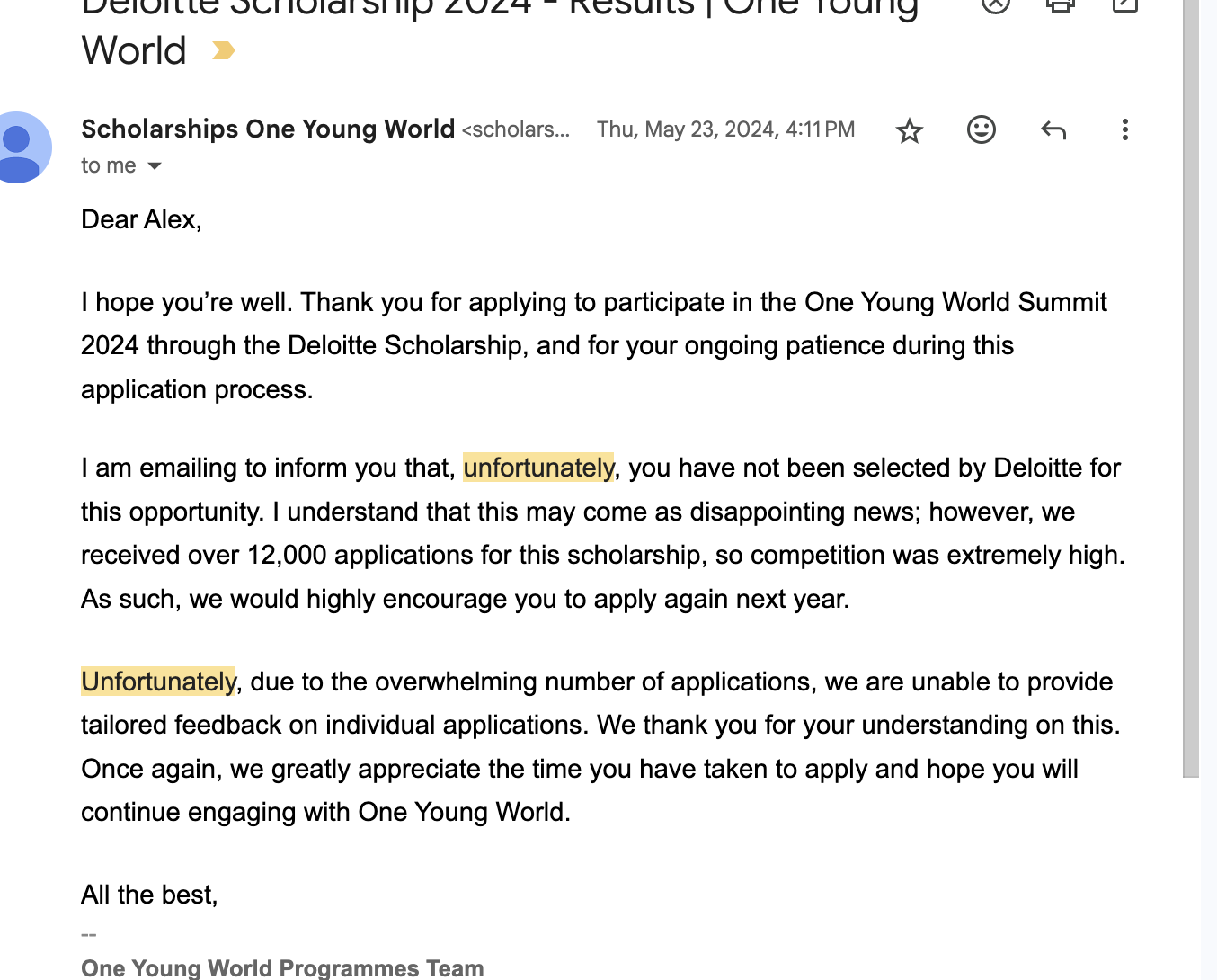This screenshot has height=980, width=1217.
Task: Click the "Dear Alex," greeting line
Action: [x=141, y=219]
